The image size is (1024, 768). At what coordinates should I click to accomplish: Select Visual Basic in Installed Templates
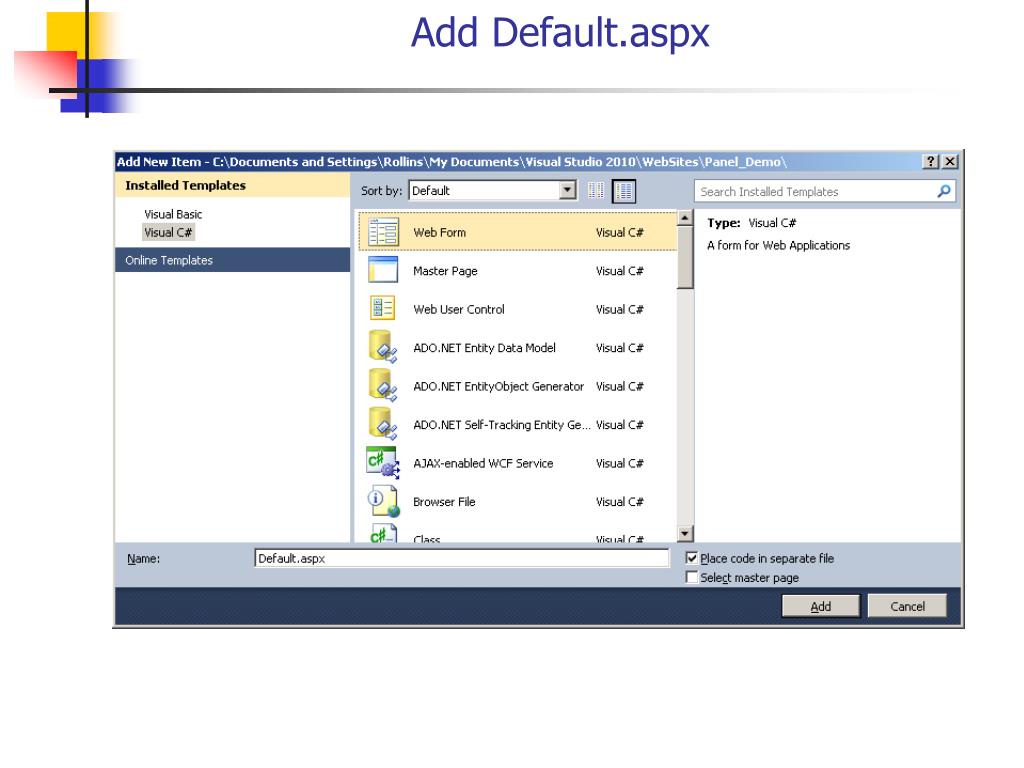tap(173, 215)
